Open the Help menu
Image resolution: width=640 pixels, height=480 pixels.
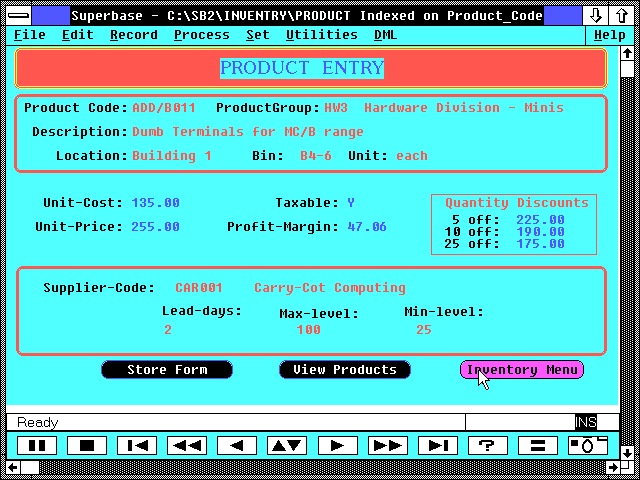click(x=609, y=35)
